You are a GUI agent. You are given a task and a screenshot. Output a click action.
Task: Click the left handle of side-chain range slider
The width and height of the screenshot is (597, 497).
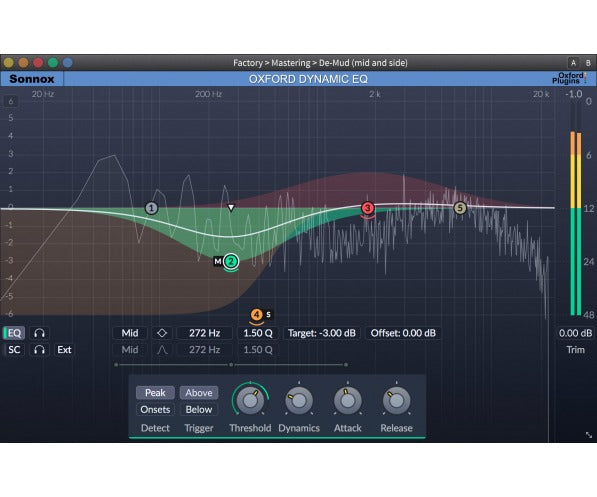116,365
